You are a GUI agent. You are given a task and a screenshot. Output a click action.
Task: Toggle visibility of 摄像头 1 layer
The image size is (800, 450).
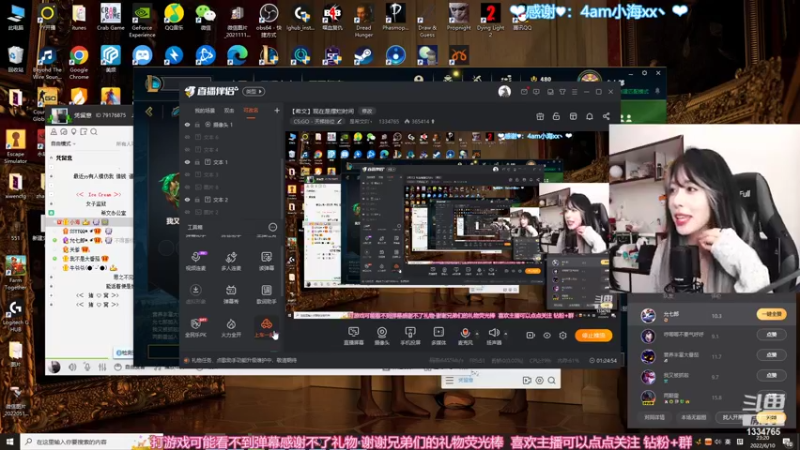187,124
